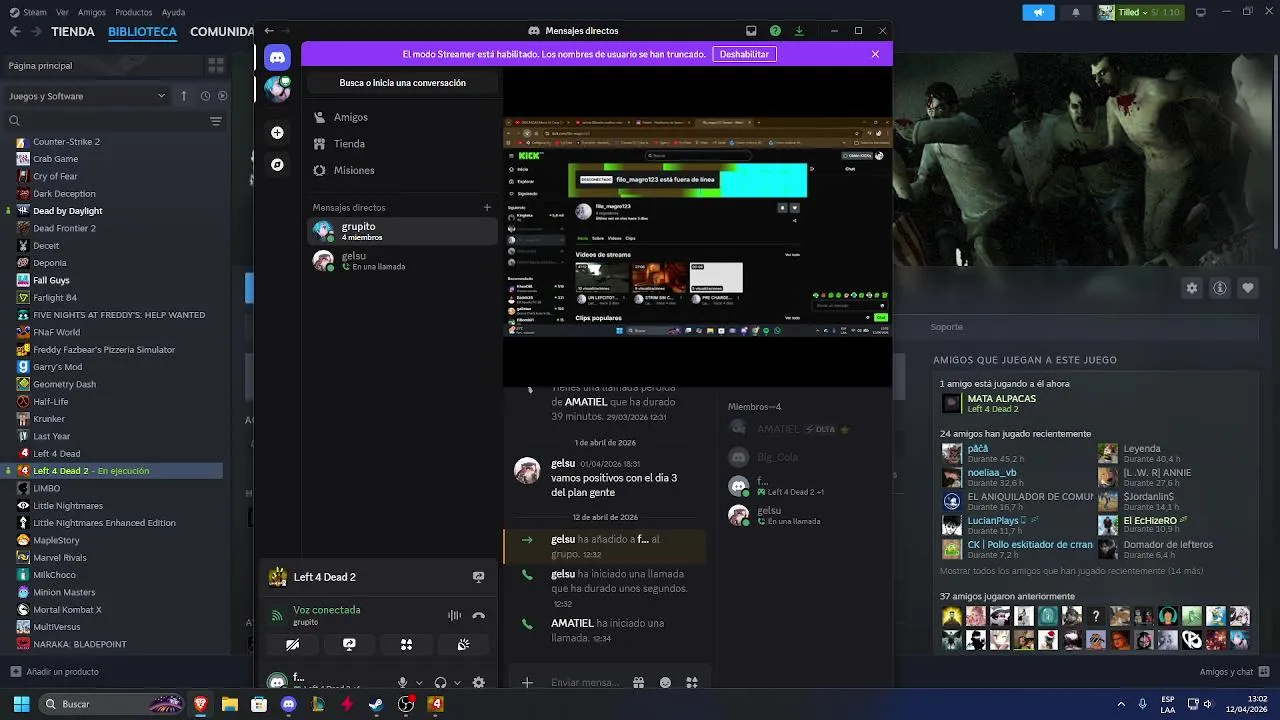Screen dimensions: 1280x720
Task: Open the soundboard button in voice panel
Action: 463,645
